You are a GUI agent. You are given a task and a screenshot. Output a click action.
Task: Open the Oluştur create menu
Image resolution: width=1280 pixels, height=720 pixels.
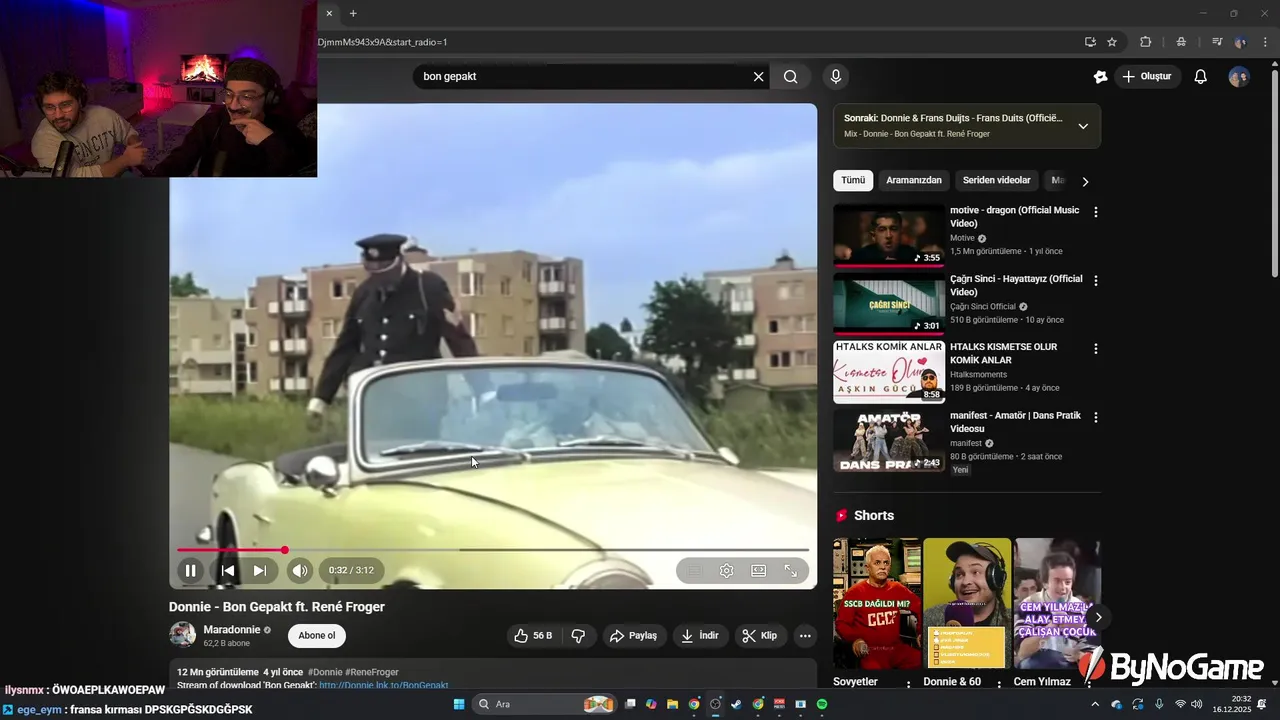[x=1147, y=77]
